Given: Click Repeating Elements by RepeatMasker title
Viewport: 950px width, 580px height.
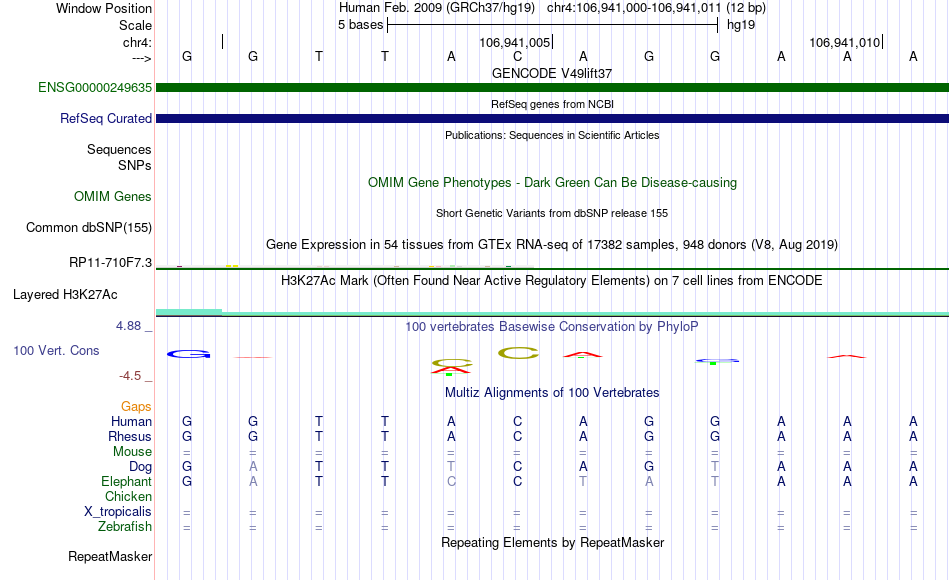Looking at the screenshot, I should (552, 542).
